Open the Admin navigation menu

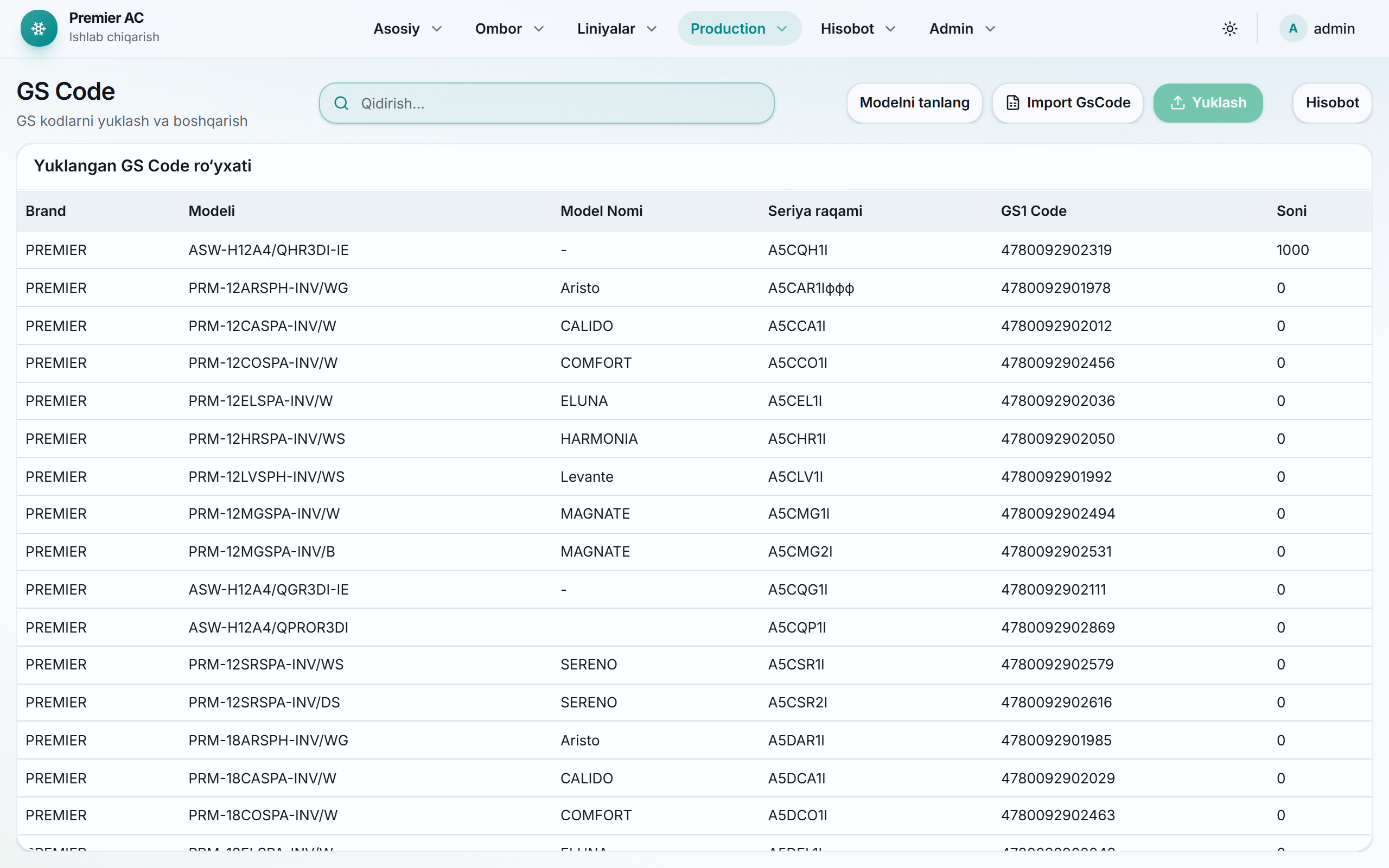(962, 29)
